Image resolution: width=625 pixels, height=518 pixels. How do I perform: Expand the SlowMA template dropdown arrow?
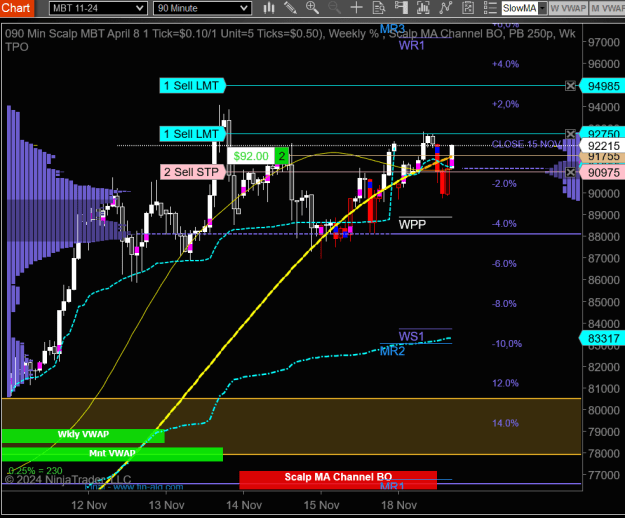(542, 8)
